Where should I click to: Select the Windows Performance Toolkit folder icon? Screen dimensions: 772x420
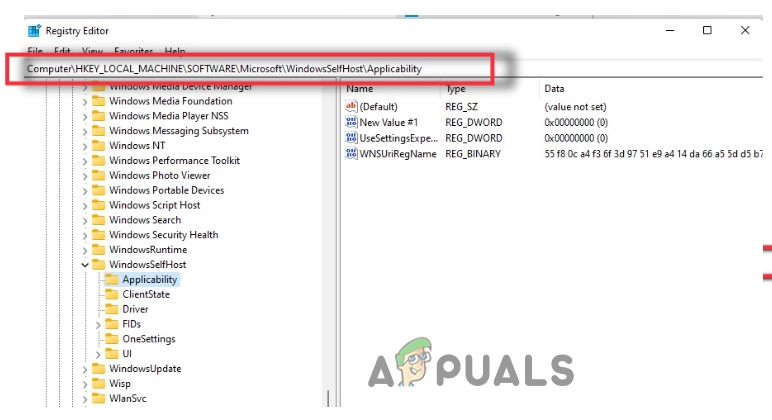click(99, 160)
